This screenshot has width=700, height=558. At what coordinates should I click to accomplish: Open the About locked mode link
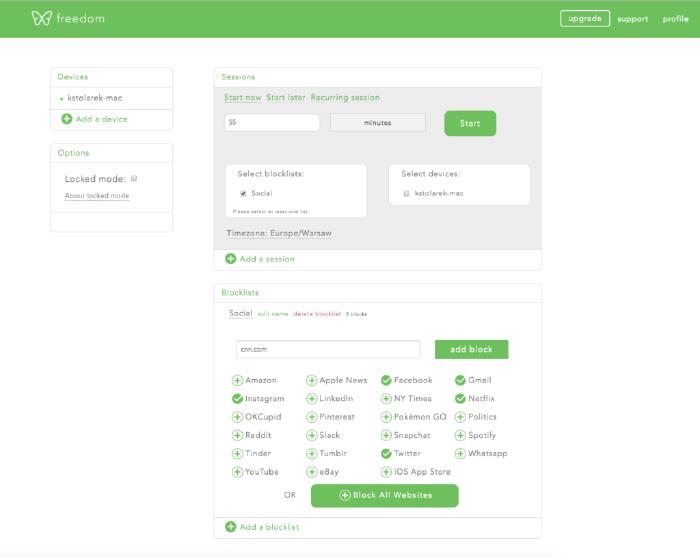tap(97, 196)
